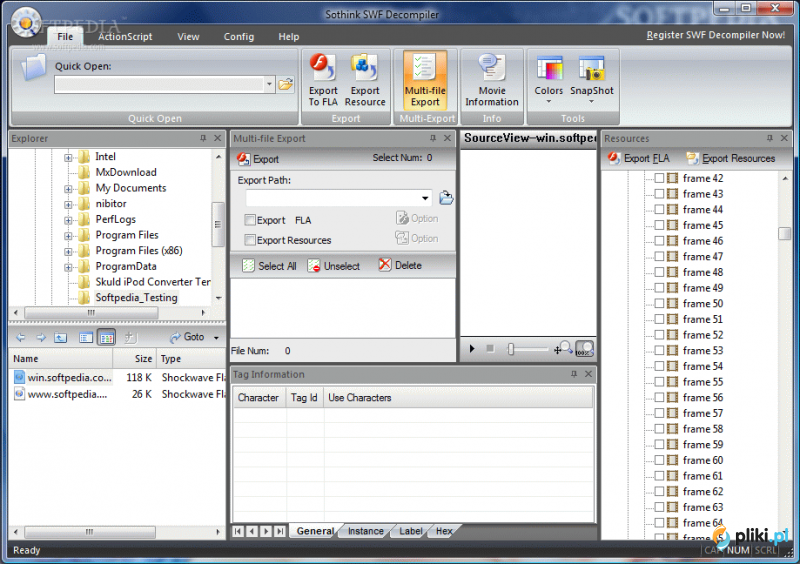Play the SWF preview
Screen dimensions: 800x564
click(472, 349)
